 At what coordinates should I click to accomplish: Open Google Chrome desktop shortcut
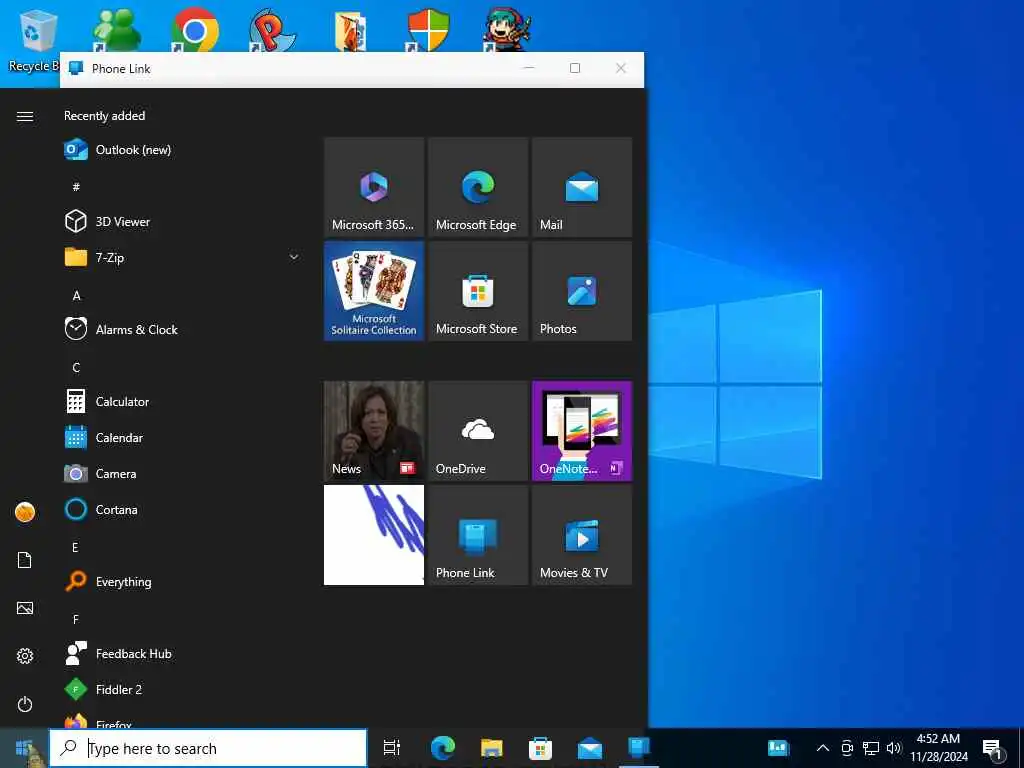(194, 29)
